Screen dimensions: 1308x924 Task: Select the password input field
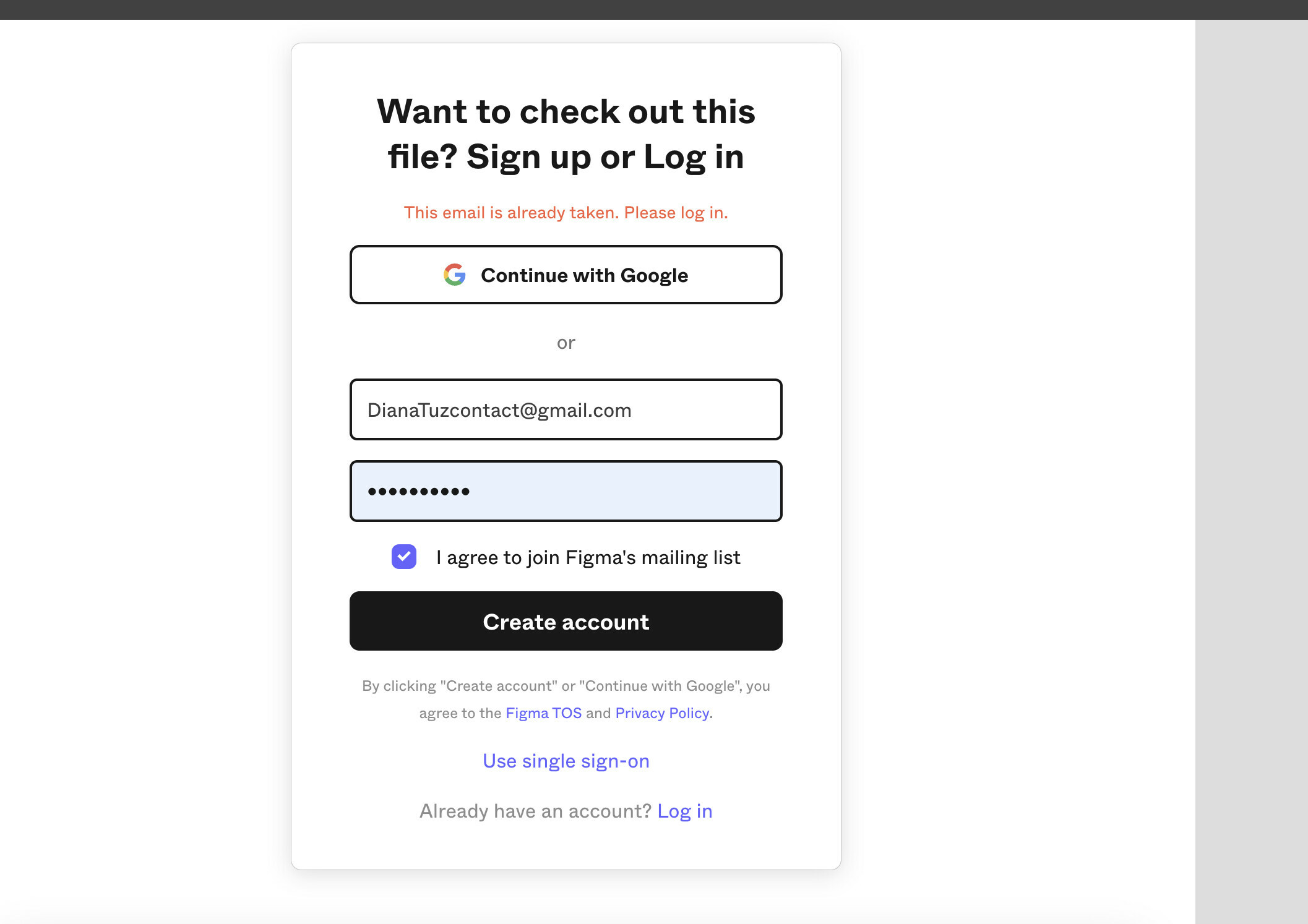566,491
